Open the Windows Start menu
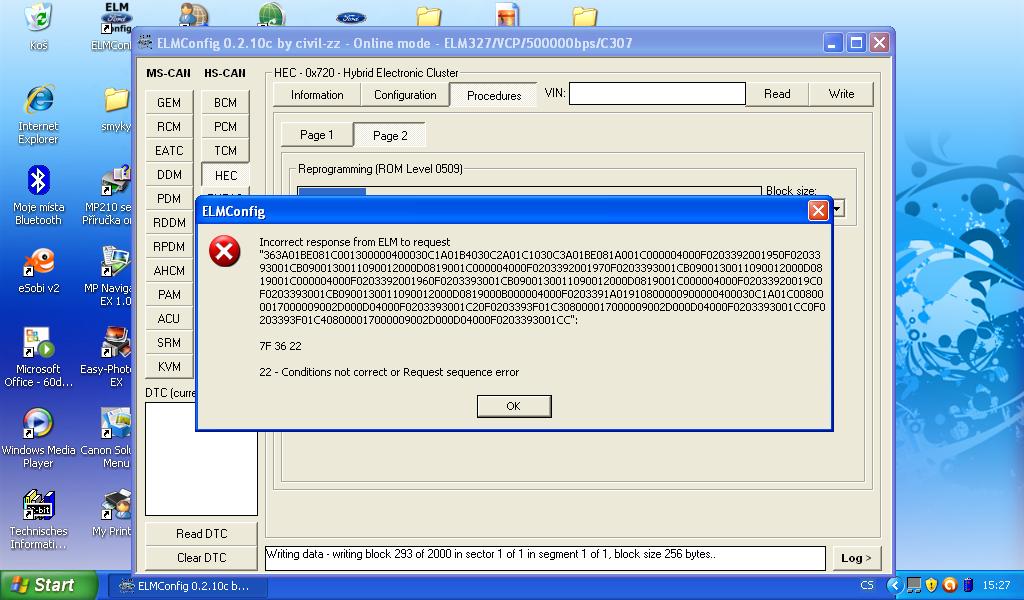 click(48, 586)
